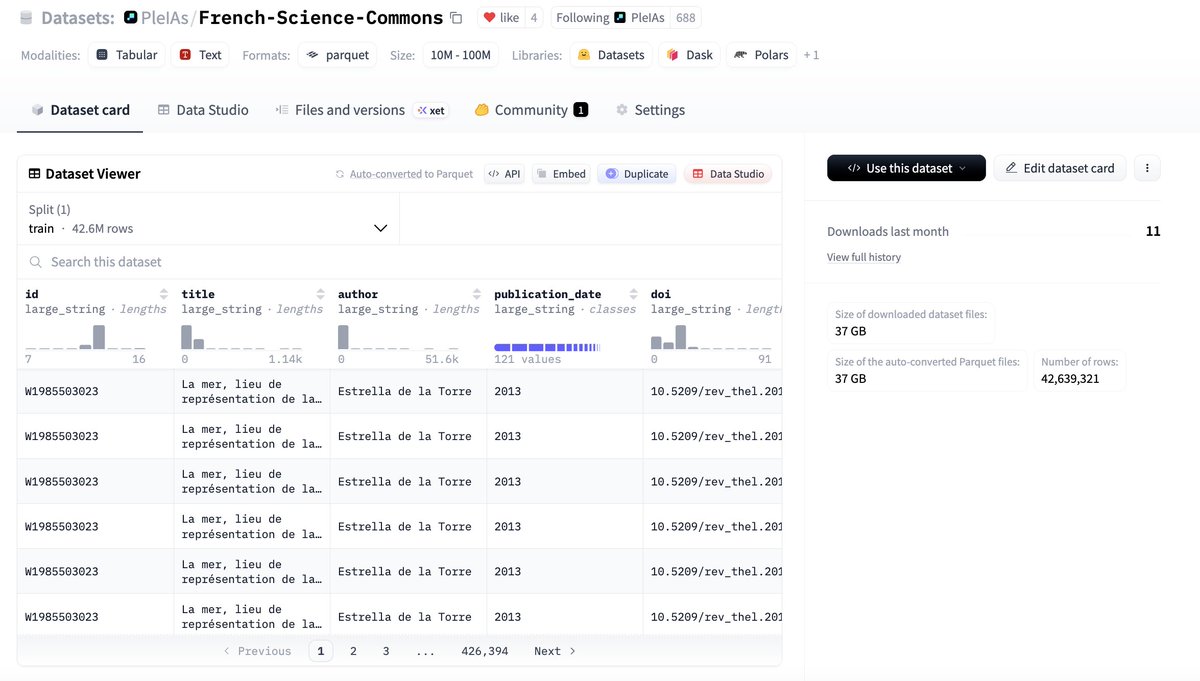
Task: Click Downloads last month count 11
Action: 1153,231
